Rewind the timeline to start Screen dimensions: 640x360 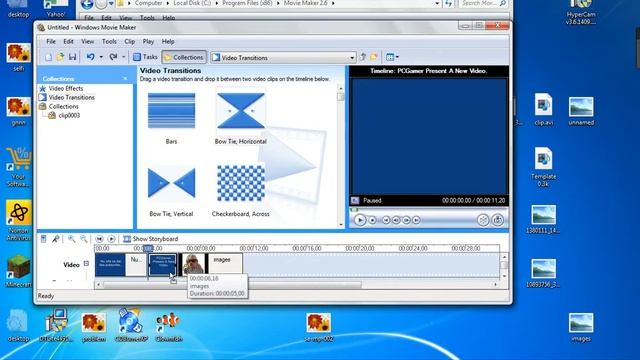[99, 239]
